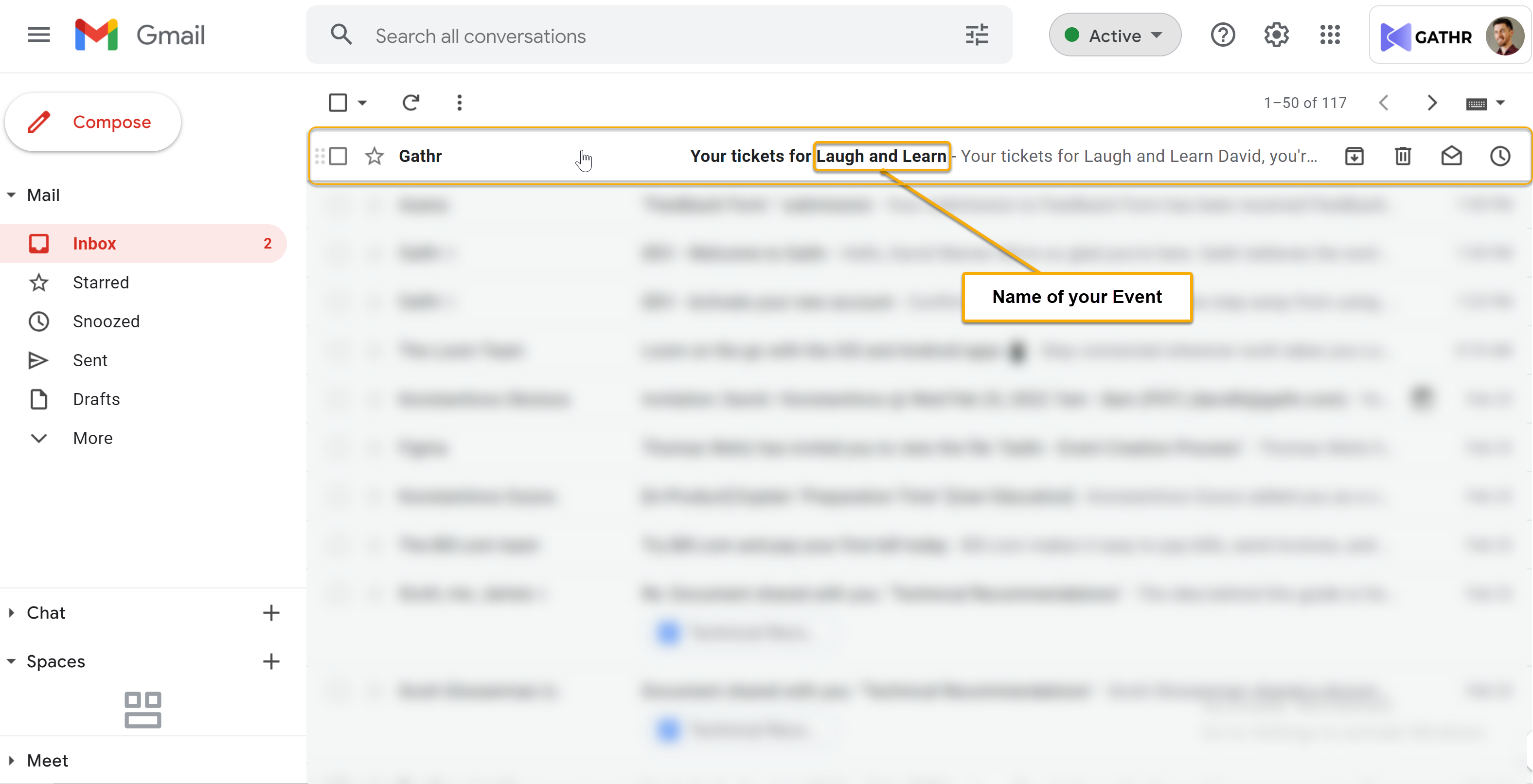Click the search all conversations field
This screenshot has width=1533, height=784.
point(655,36)
